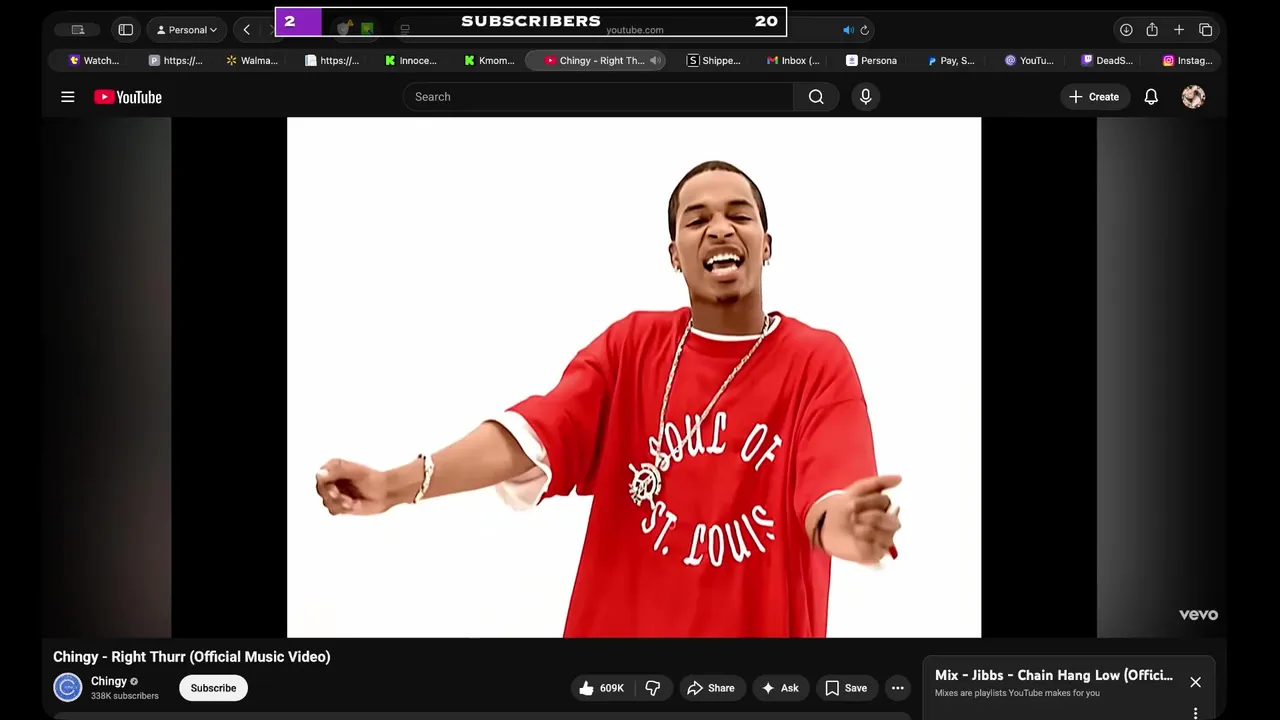This screenshot has height=720, width=1280.
Task: Switch to the Instagram tab
Action: coord(1187,61)
